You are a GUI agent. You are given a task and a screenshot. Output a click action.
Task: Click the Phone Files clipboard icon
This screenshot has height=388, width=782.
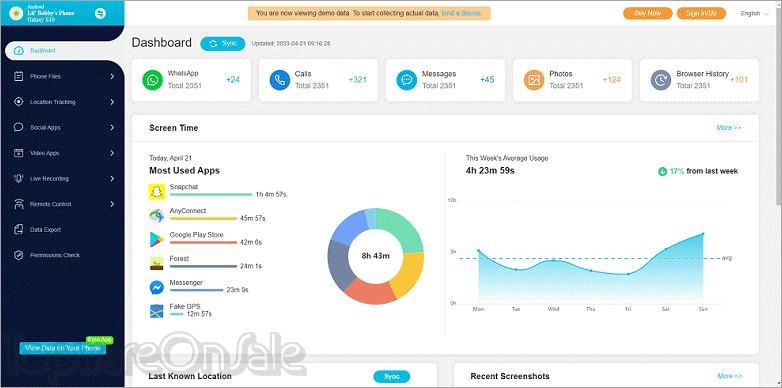[19, 76]
